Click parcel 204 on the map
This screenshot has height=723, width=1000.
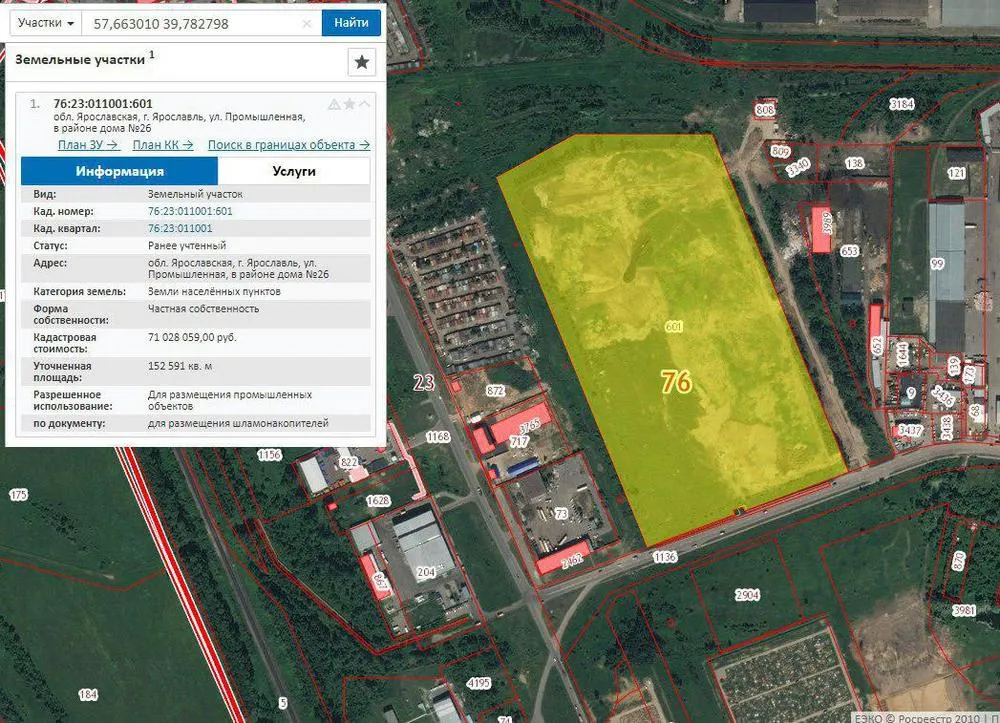426,573
